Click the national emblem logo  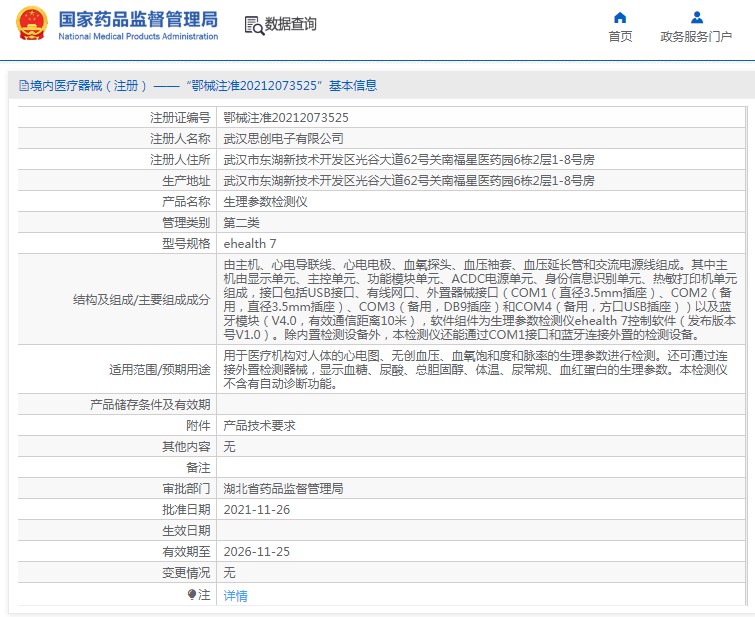coord(32,23)
